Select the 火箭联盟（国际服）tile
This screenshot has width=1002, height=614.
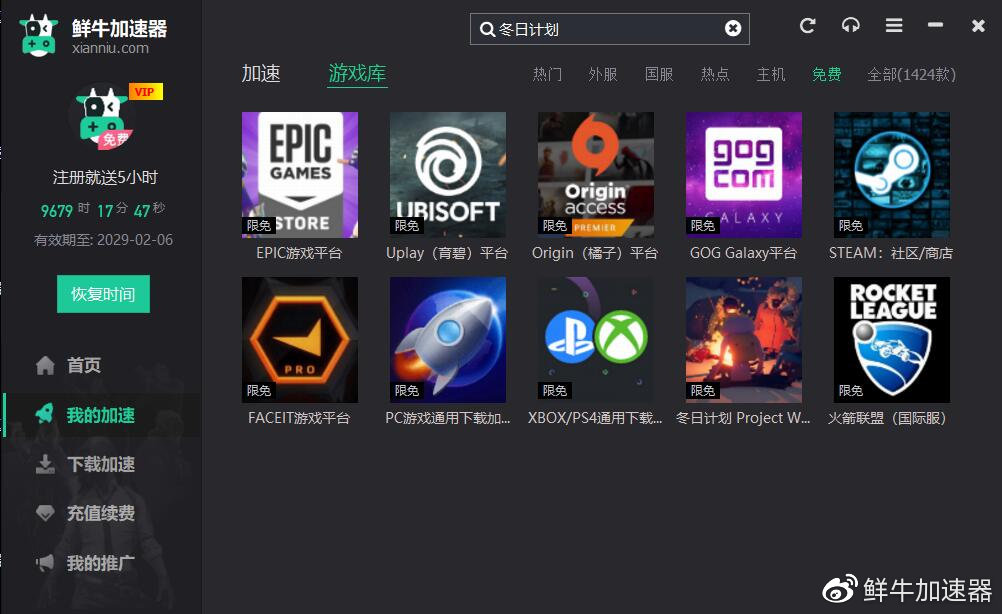click(x=891, y=340)
